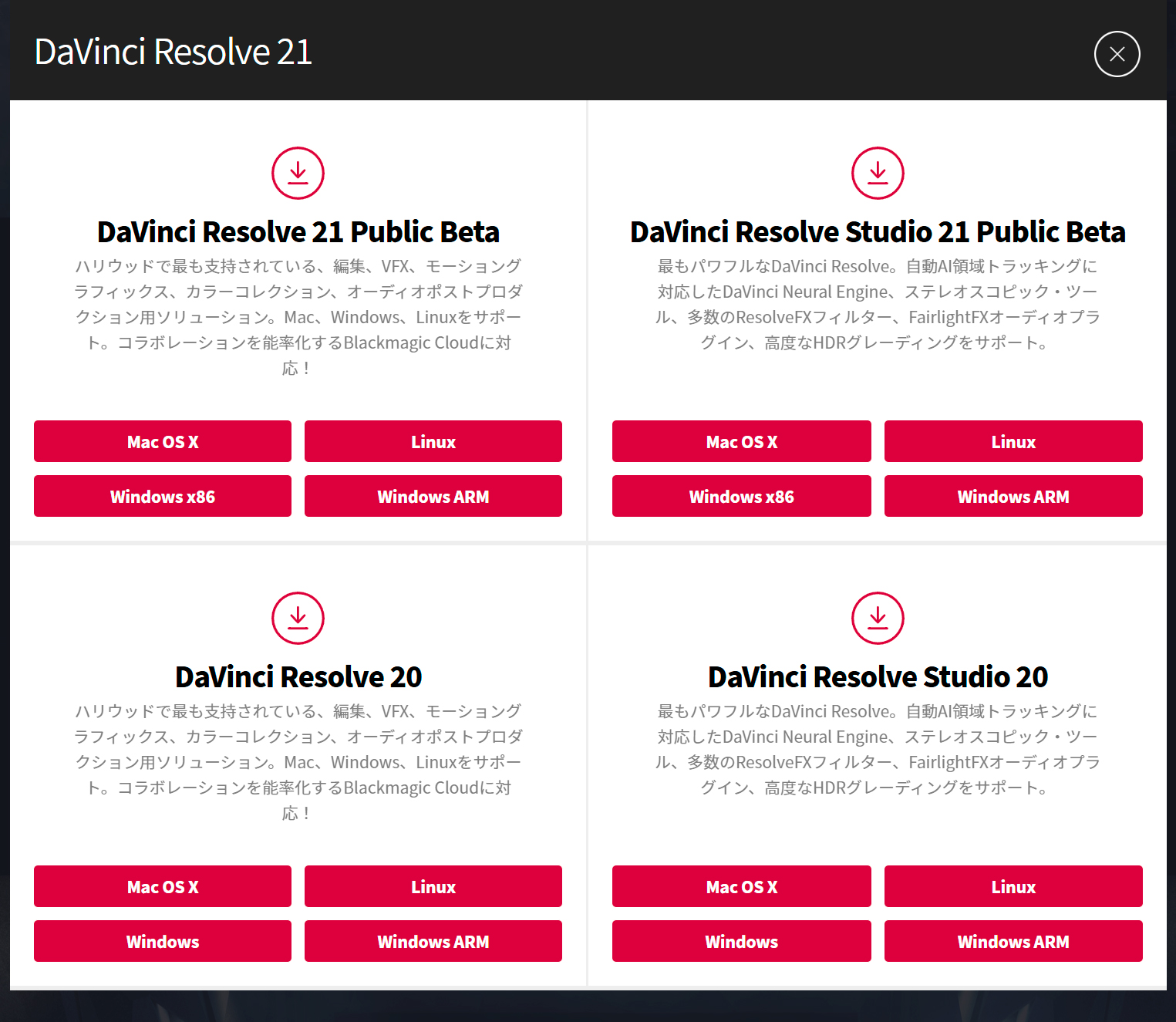
Task: Download DaVinci Resolve 20 for Mac OS X
Action: pos(162,886)
